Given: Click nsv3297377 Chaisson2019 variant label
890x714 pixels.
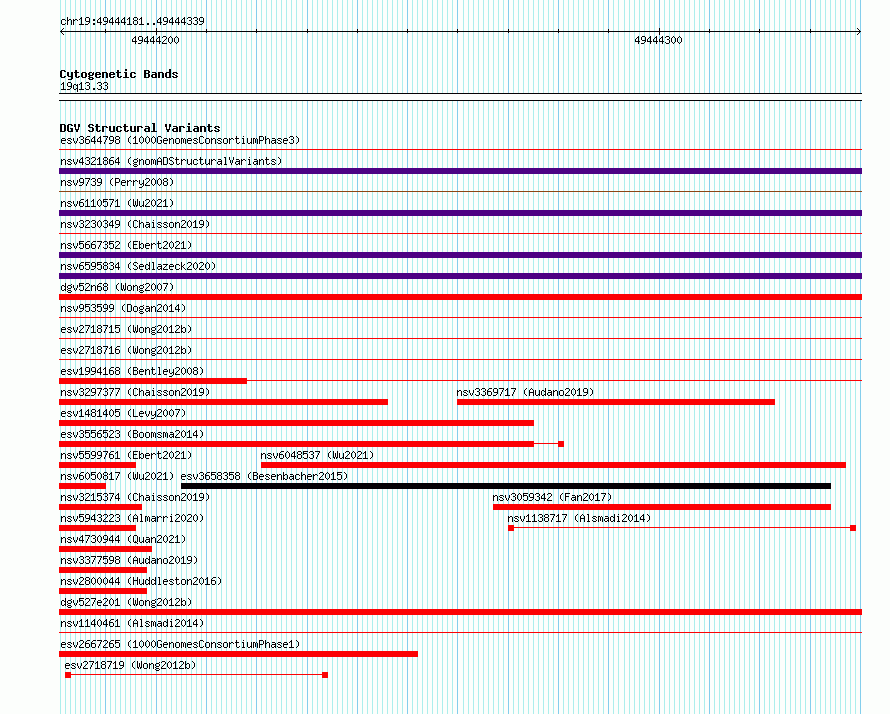Looking at the screenshot, I should 135,392.
